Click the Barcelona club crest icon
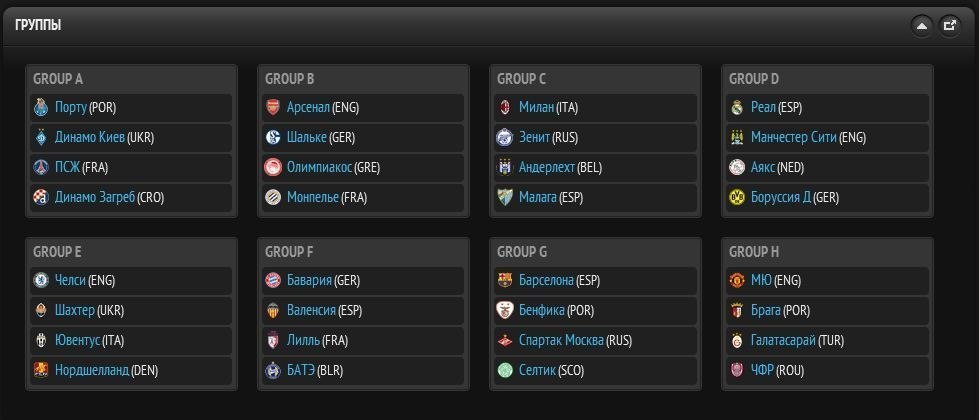Screen dimensions: 979x420 click(505, 281)
